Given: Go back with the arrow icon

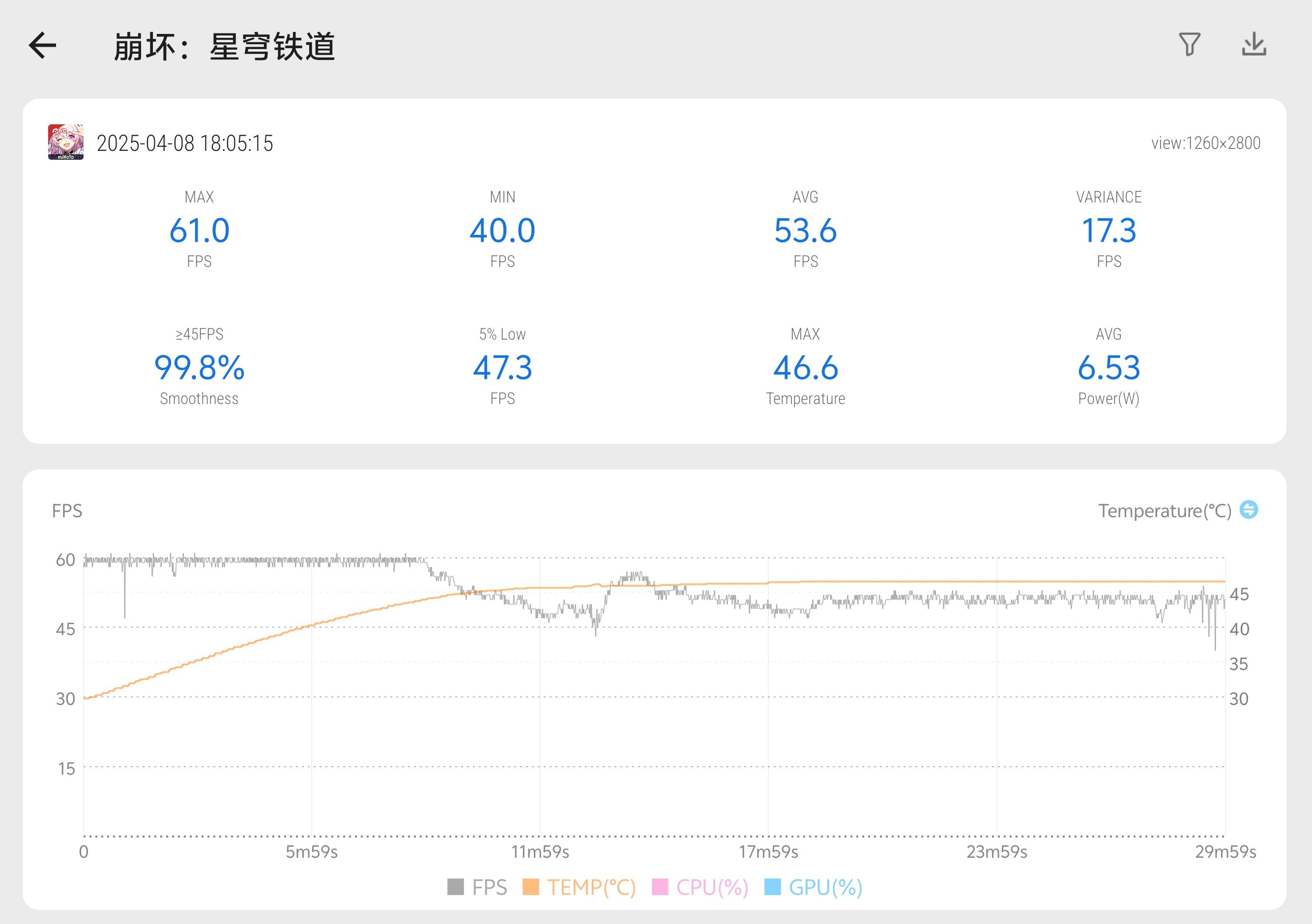Looking at the screenshot, I should point(43,46).
